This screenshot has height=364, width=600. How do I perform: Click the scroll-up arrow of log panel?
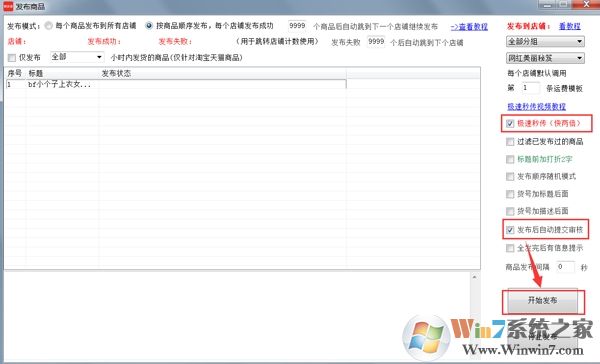tap(474, 277)
